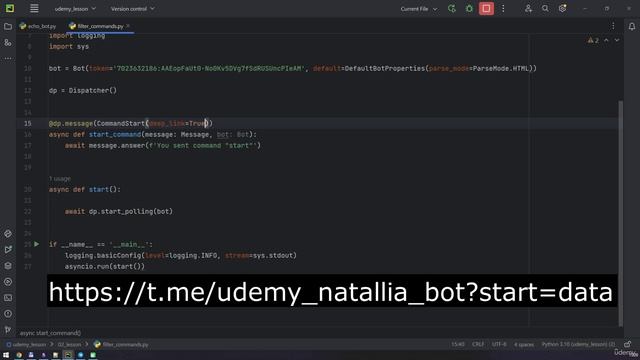Viewport: 640px width, 360px height.
Task: Open Chrome from the taskbar
Action: click(19, 355)
